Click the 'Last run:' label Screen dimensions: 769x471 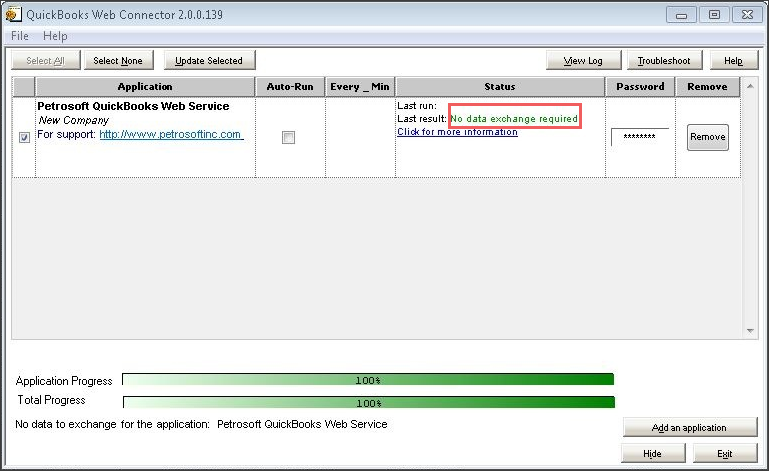[x=416, y=105]
